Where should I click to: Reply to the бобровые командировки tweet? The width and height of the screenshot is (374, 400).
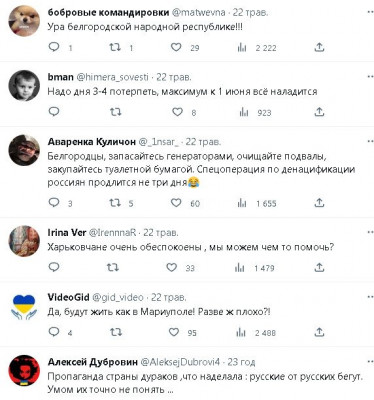pyautogui.click(x=54, y=47)
